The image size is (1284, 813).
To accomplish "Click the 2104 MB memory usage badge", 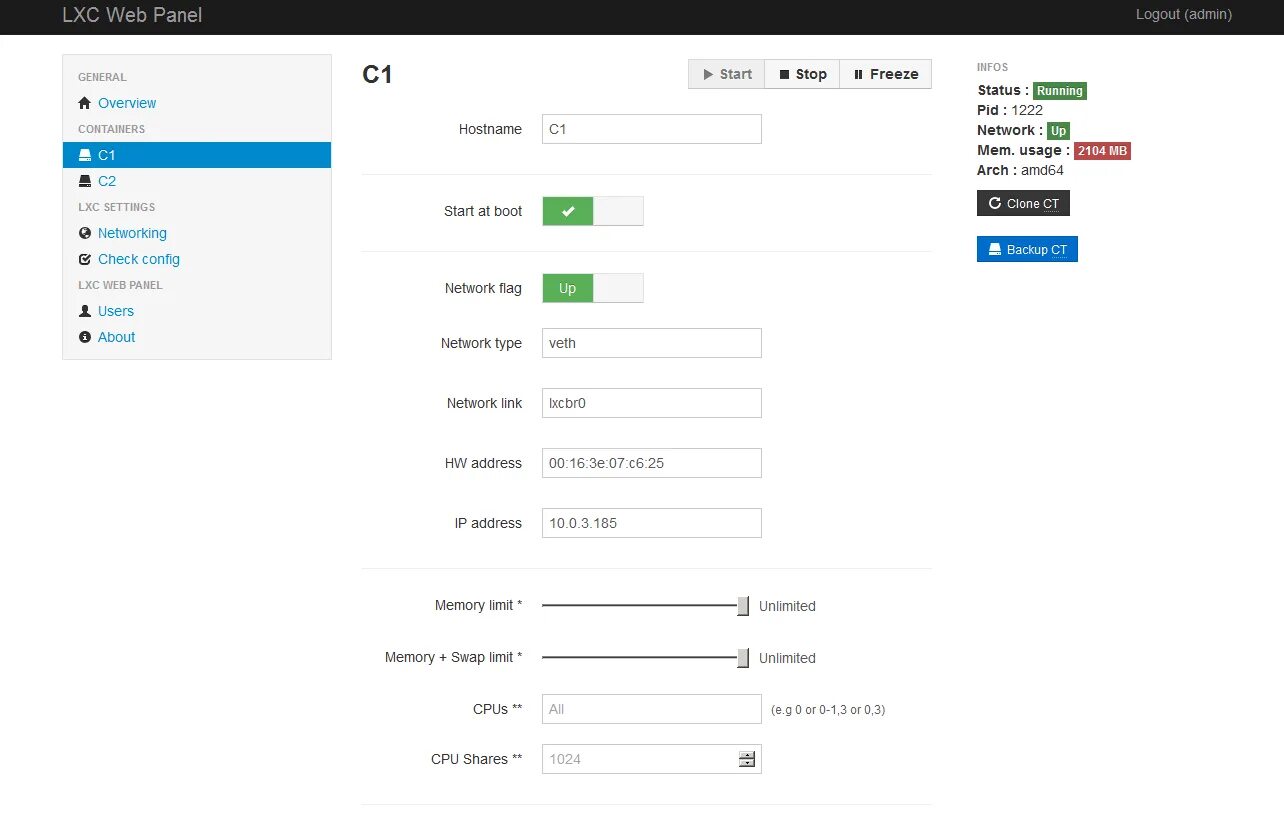I will point(1102,150).
